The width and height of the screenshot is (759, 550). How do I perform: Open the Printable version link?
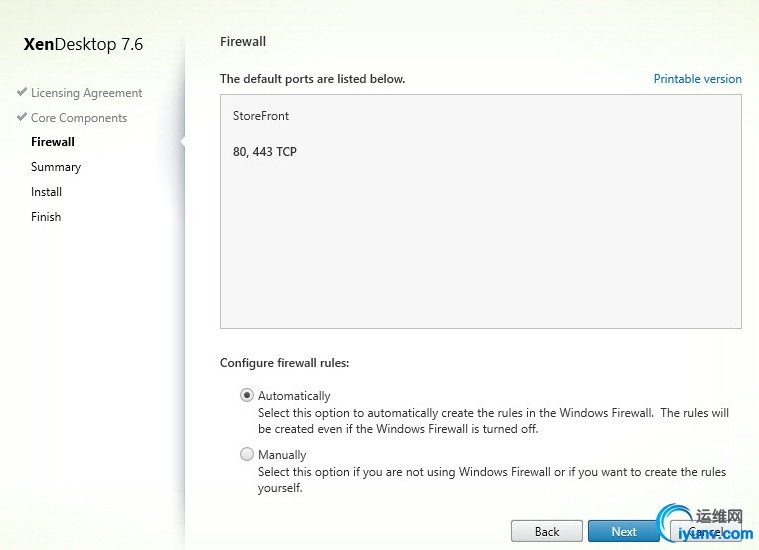point(698,79)
